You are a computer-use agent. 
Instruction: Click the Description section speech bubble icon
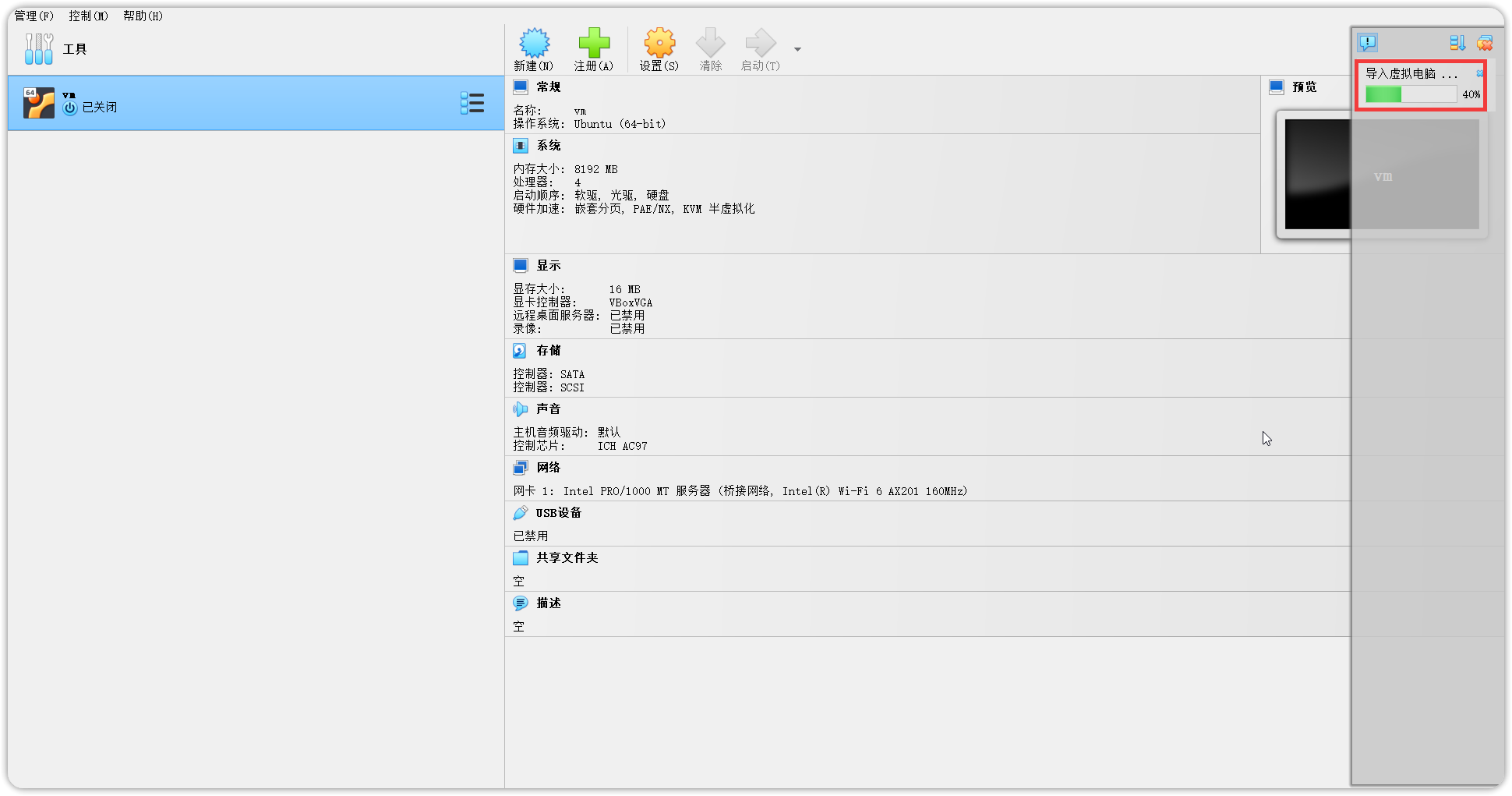521,603
